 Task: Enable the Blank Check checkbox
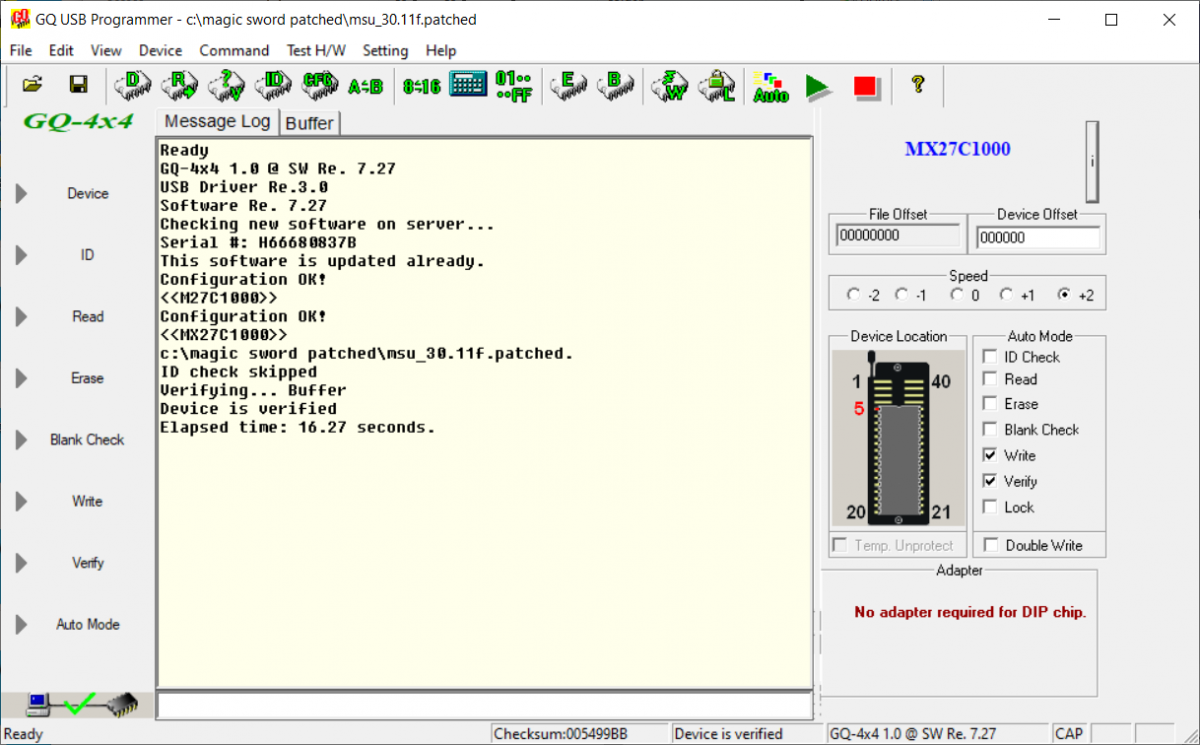pos(990,430)
